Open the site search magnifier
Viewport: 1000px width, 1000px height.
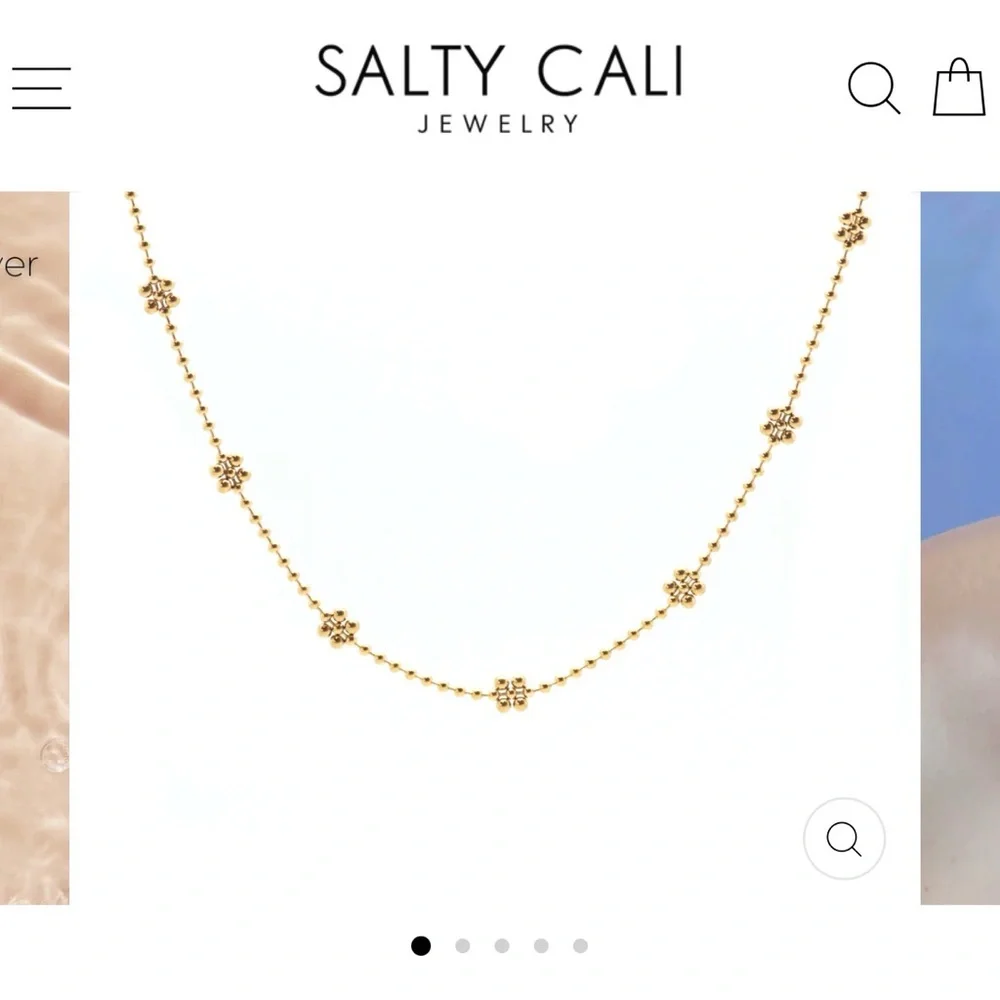[x=874, y=88]
